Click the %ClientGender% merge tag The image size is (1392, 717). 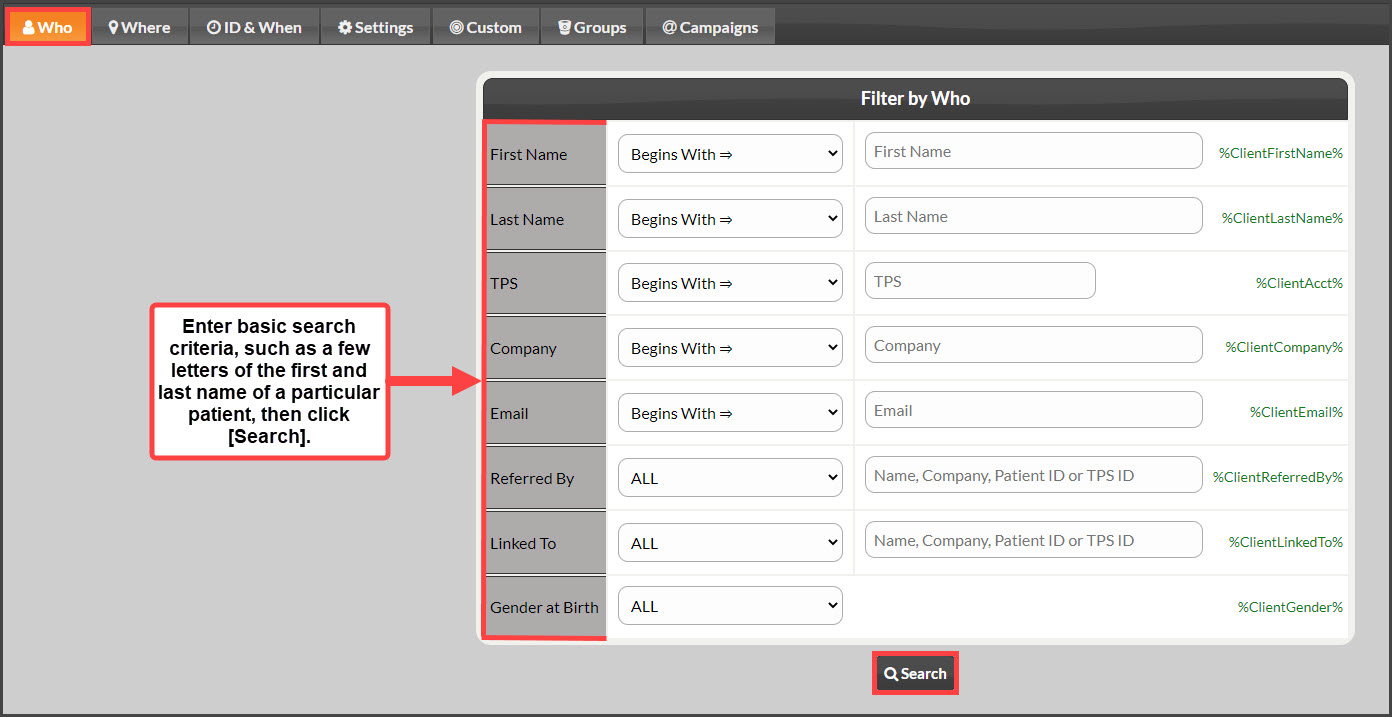click(x=1290, y=607)
